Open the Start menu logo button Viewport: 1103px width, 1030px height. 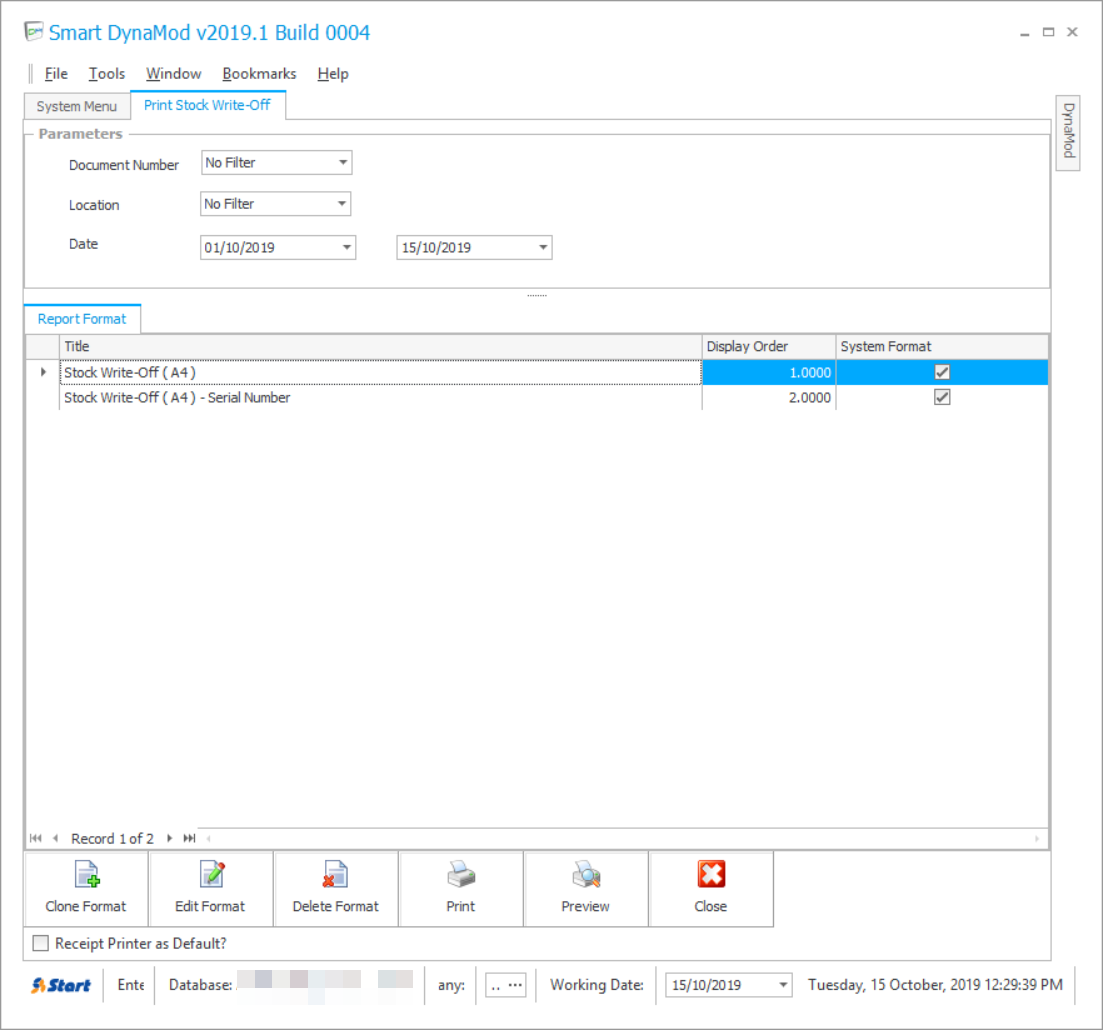61,985
